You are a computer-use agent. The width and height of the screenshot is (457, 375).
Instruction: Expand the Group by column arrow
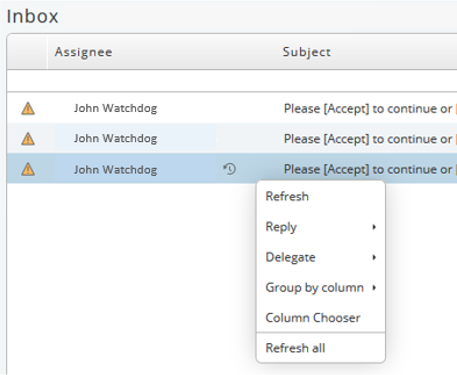(x=374, y=288)
